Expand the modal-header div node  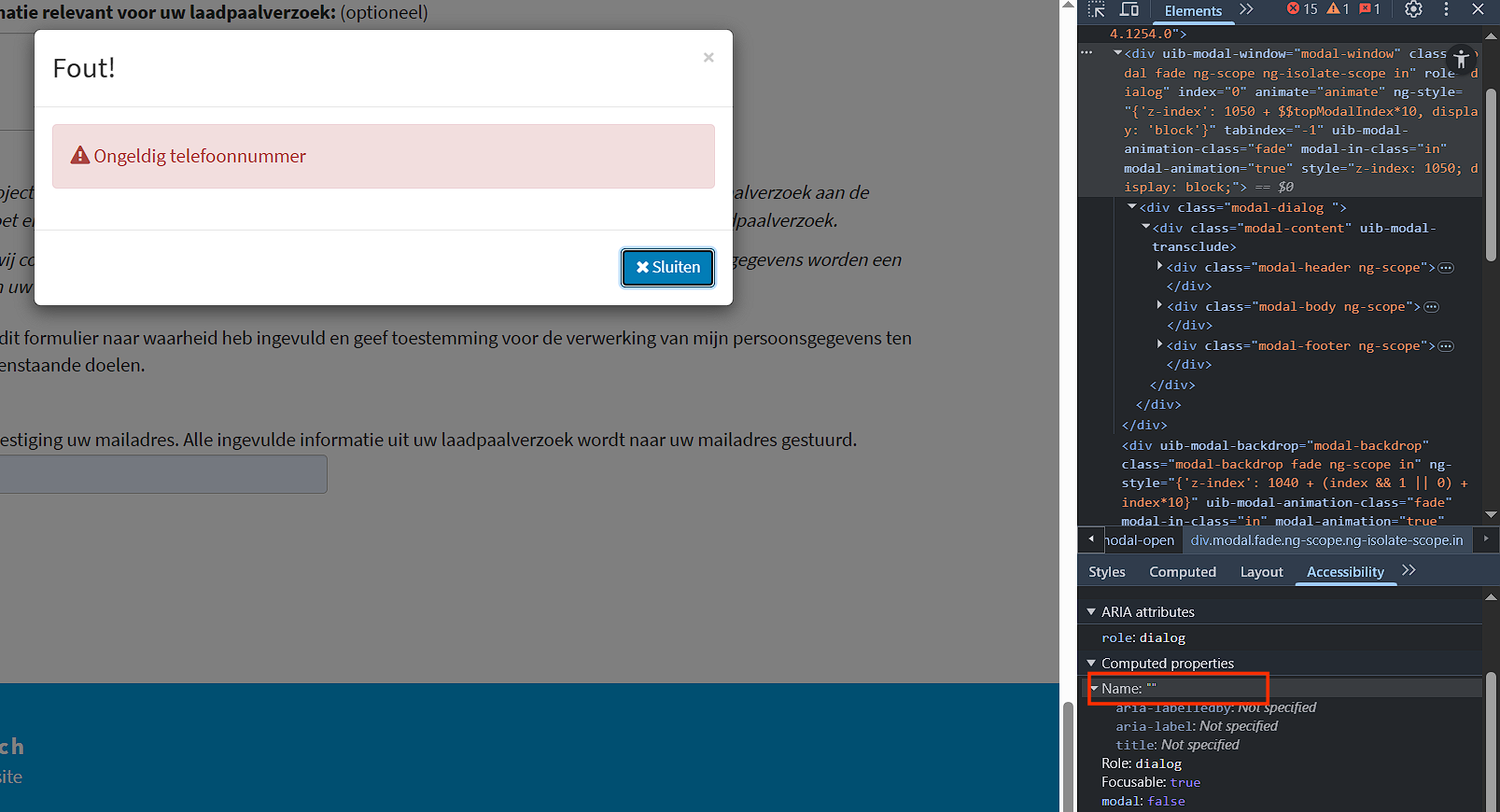[1159, 267]
